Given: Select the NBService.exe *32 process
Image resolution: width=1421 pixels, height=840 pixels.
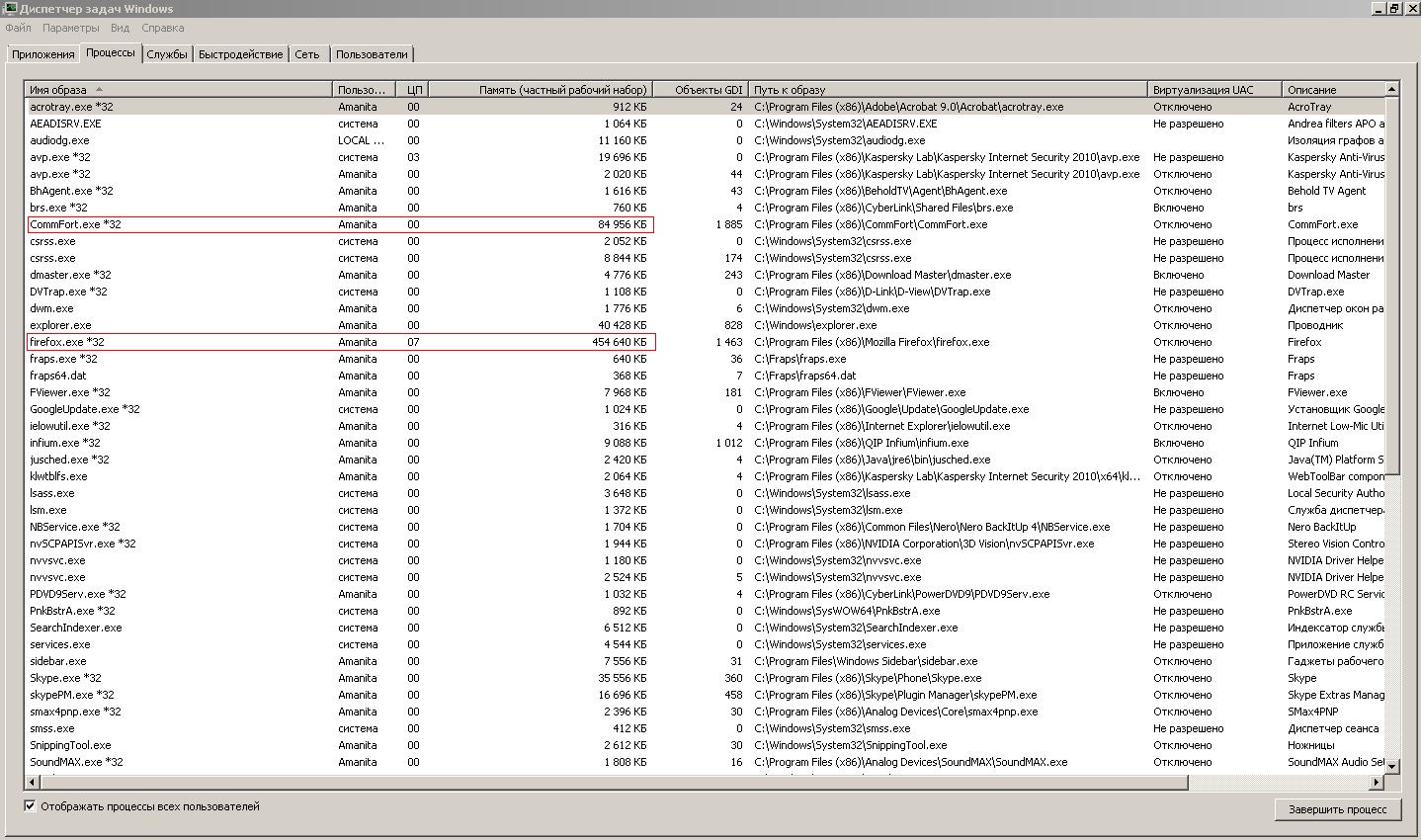Looking at the screenshot, I should point(706,527).
